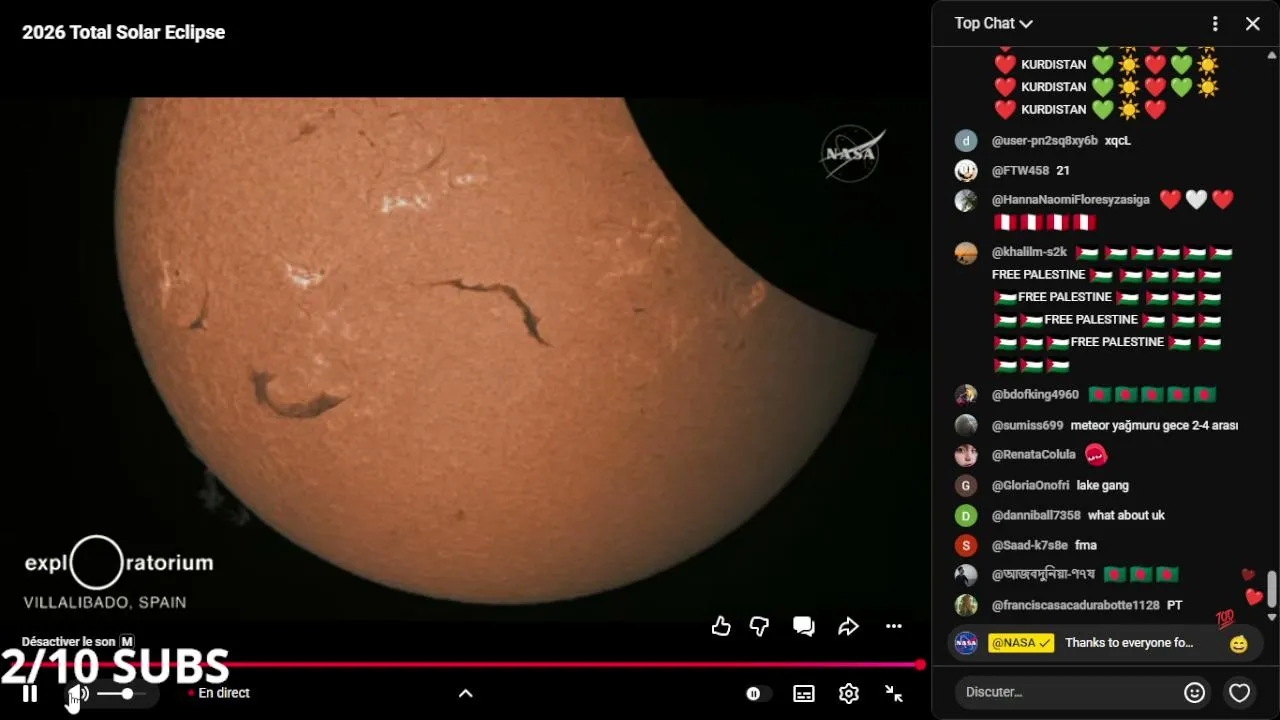Select message "what about uk"
1280x720 pixels.
pos(1126,515)
